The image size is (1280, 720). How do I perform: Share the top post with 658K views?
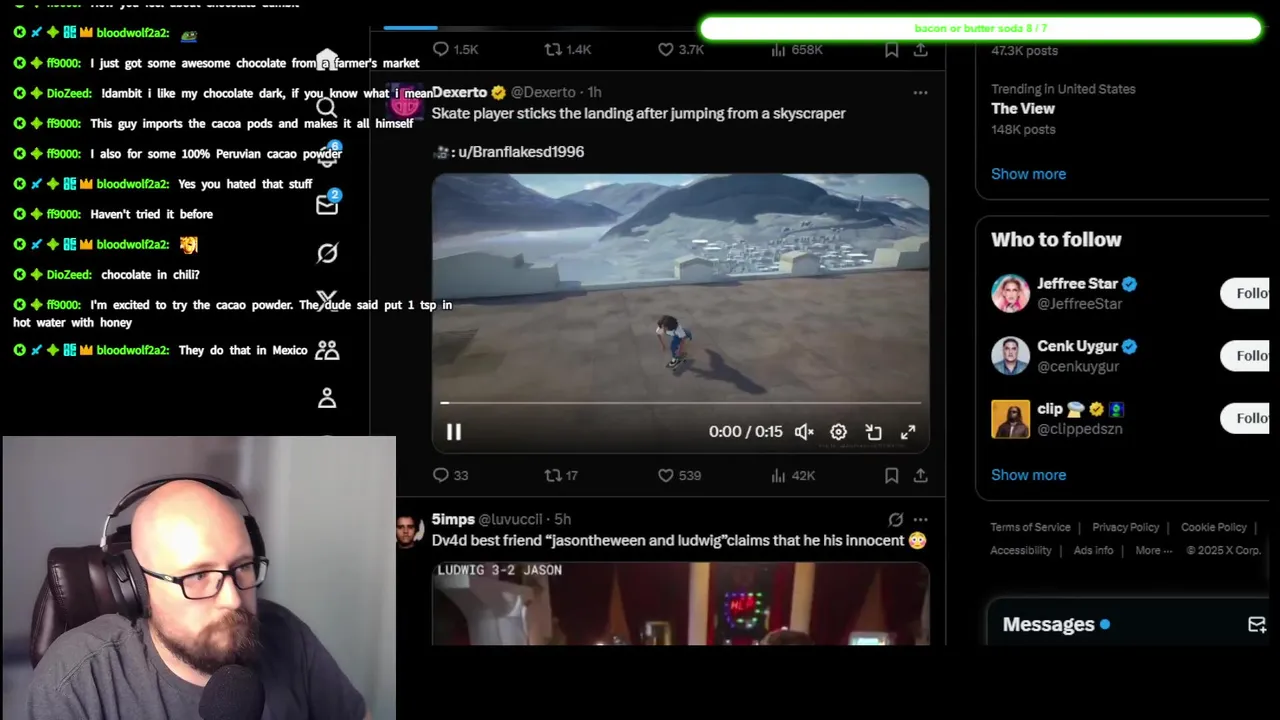pyautogui.click(x=920, y=49)
